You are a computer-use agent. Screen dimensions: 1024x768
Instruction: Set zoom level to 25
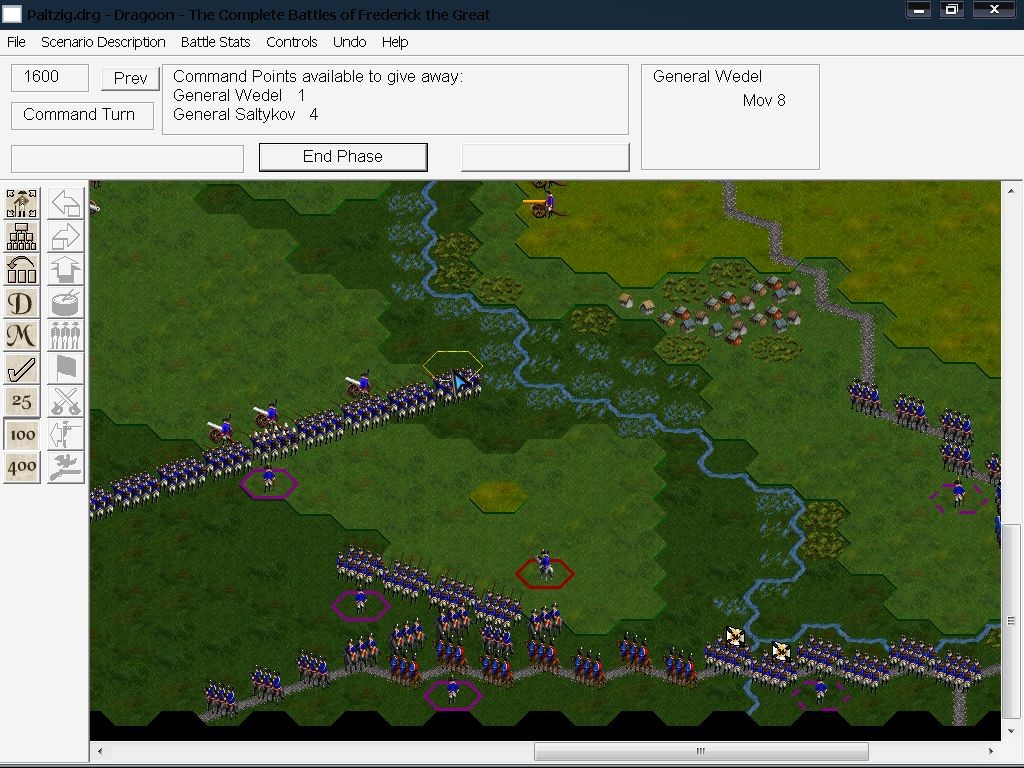22,401
